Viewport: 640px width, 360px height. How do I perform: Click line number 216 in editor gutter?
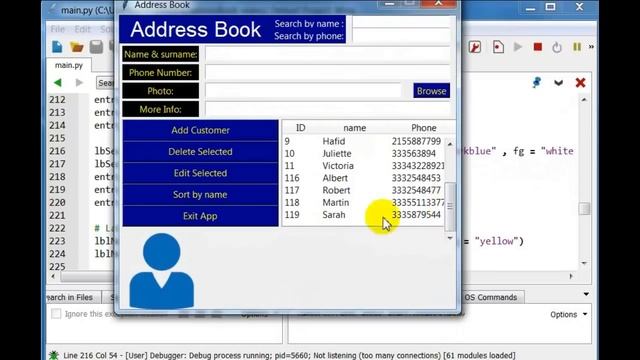pos(57,151)
